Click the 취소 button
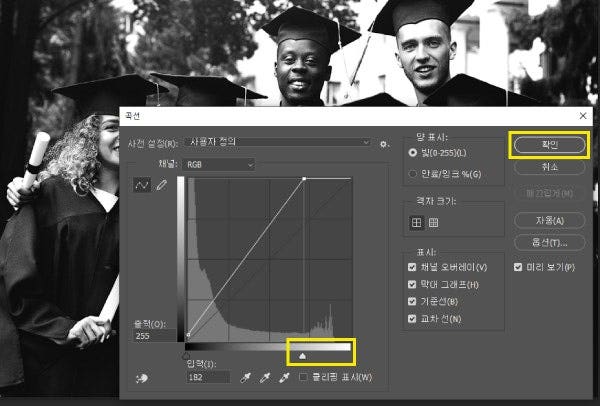 pyautogui.click(x=549, y=167)
